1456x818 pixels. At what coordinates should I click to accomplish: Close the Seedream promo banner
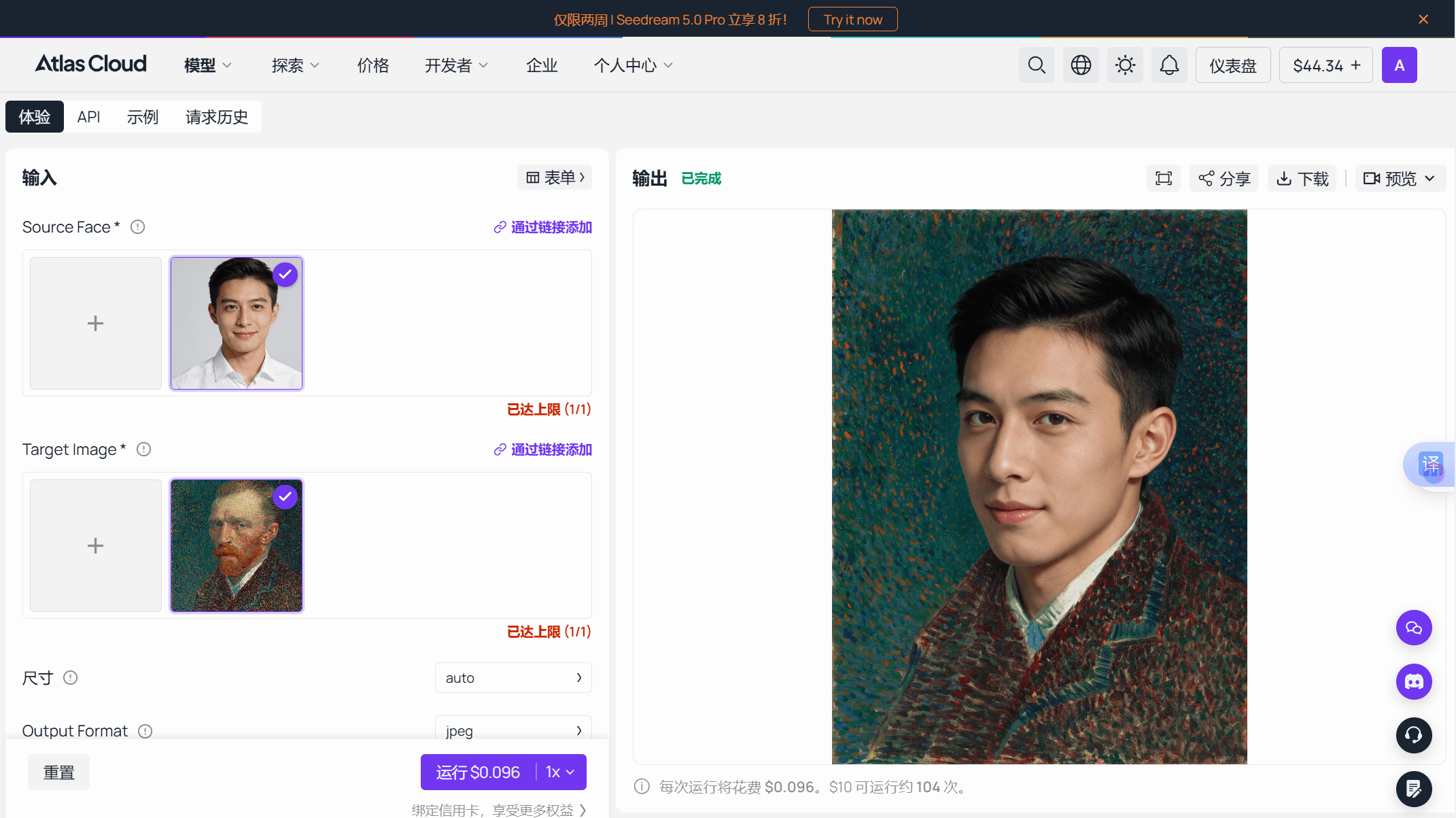point(1423,19)
